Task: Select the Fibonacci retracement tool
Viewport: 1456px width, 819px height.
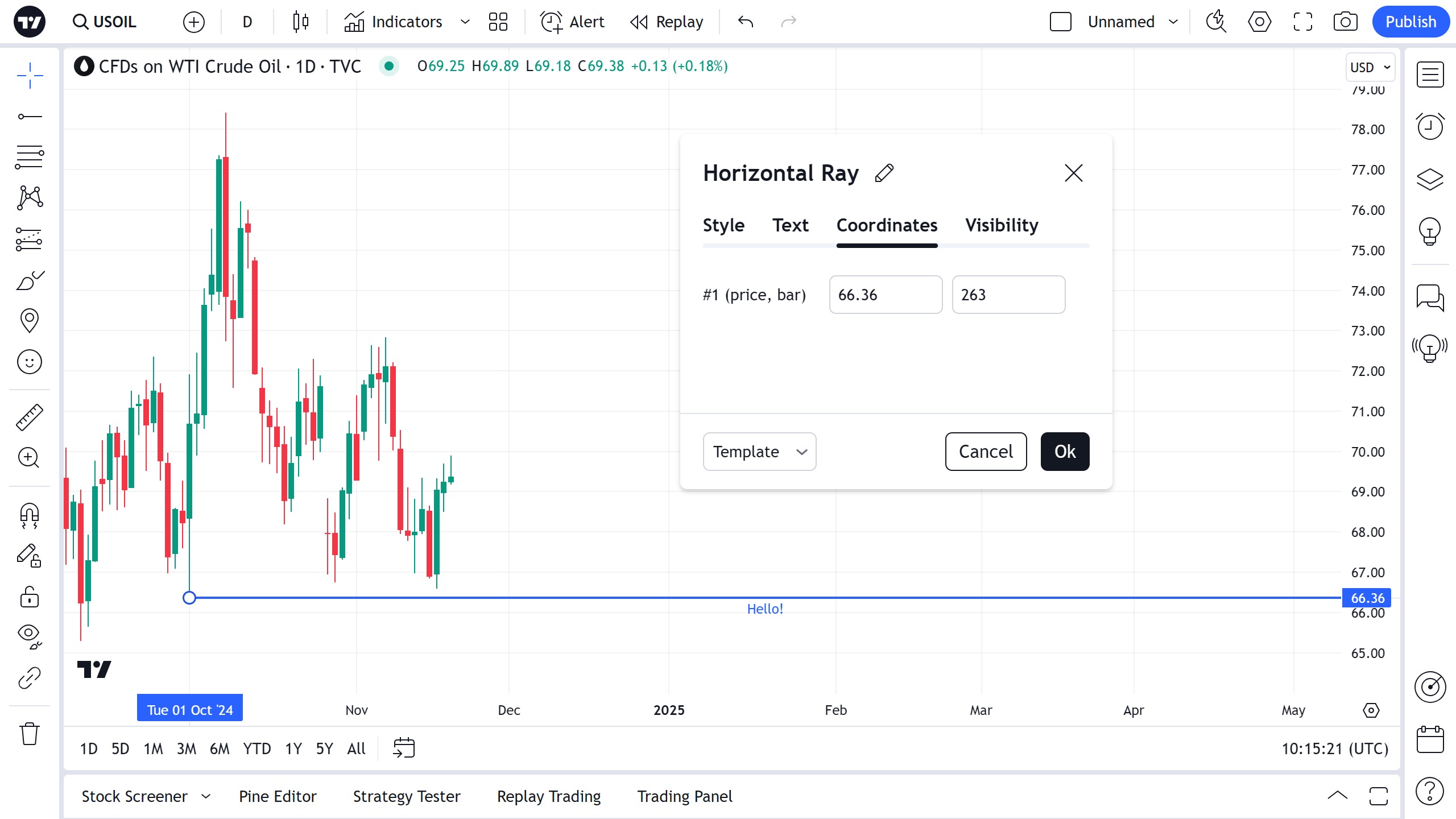Action: (x=29, y=156)
